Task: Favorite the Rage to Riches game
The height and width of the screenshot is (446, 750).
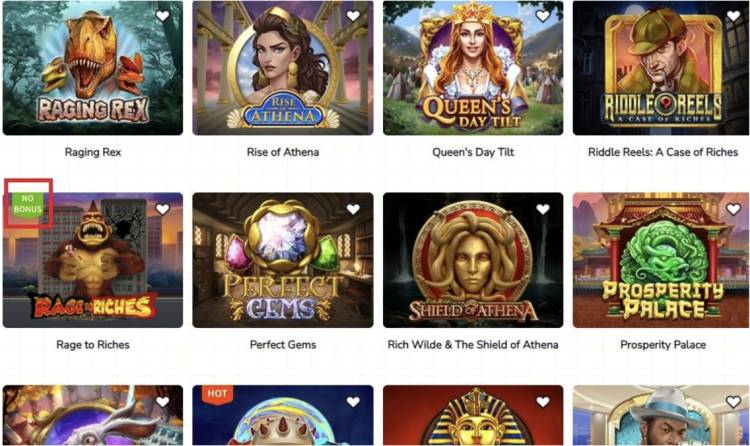Action: pyautogui.click(x=163, y=209)
